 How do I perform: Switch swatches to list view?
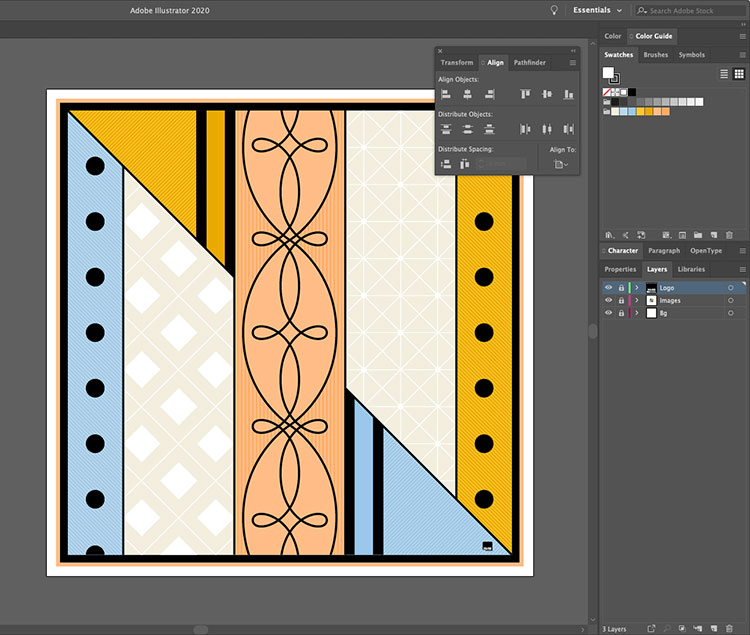[724, 74]
